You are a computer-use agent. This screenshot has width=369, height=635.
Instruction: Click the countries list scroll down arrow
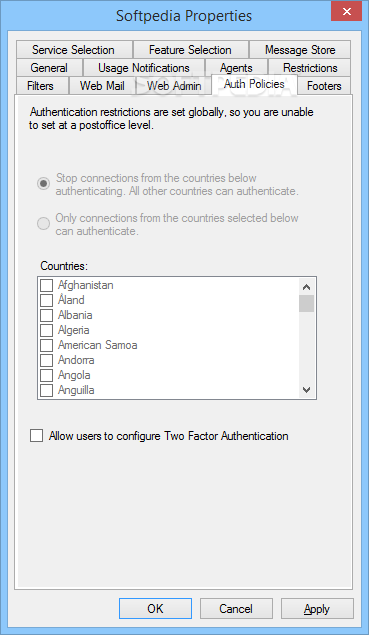coord(307,390)
